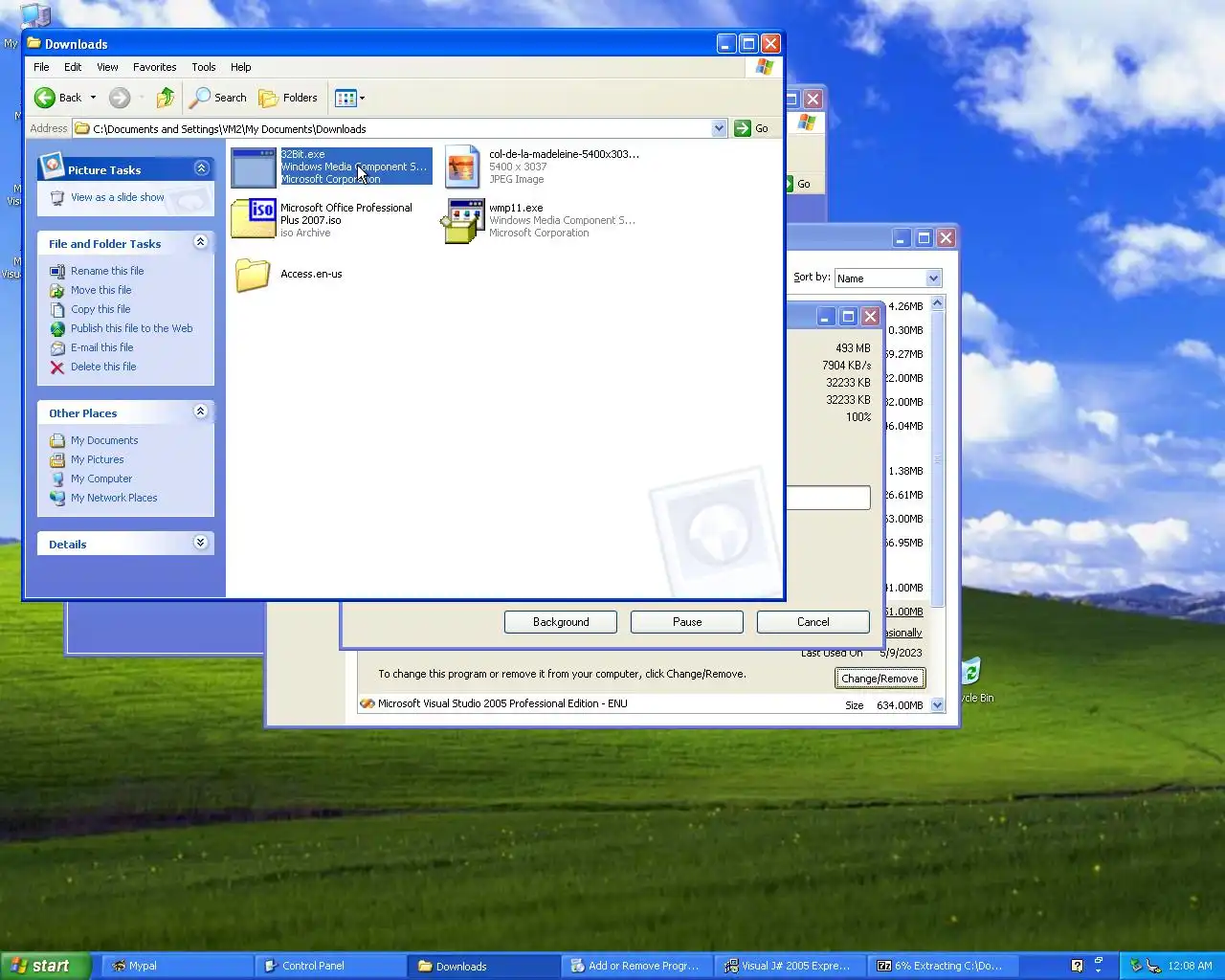Click the Start button
The width and height of the screenshot is (1225, 980).
tap(45, 966)
